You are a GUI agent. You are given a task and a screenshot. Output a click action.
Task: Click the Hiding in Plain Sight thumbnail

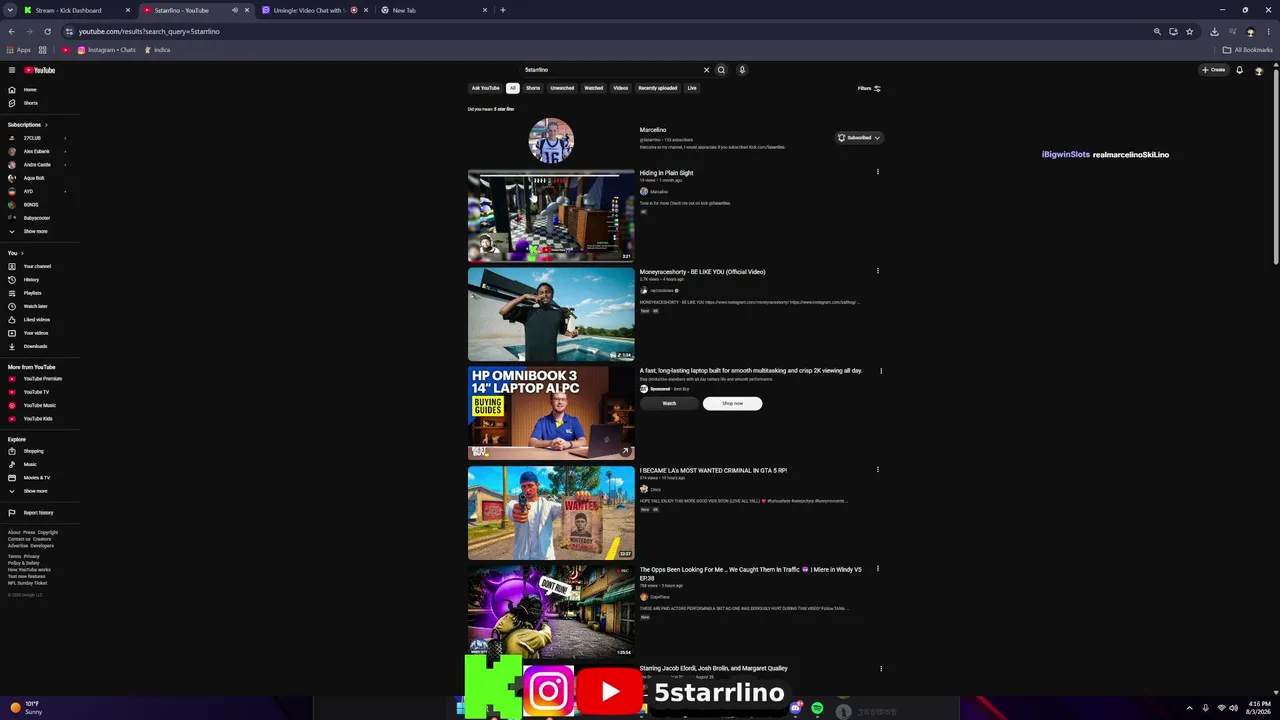(551, 216)
